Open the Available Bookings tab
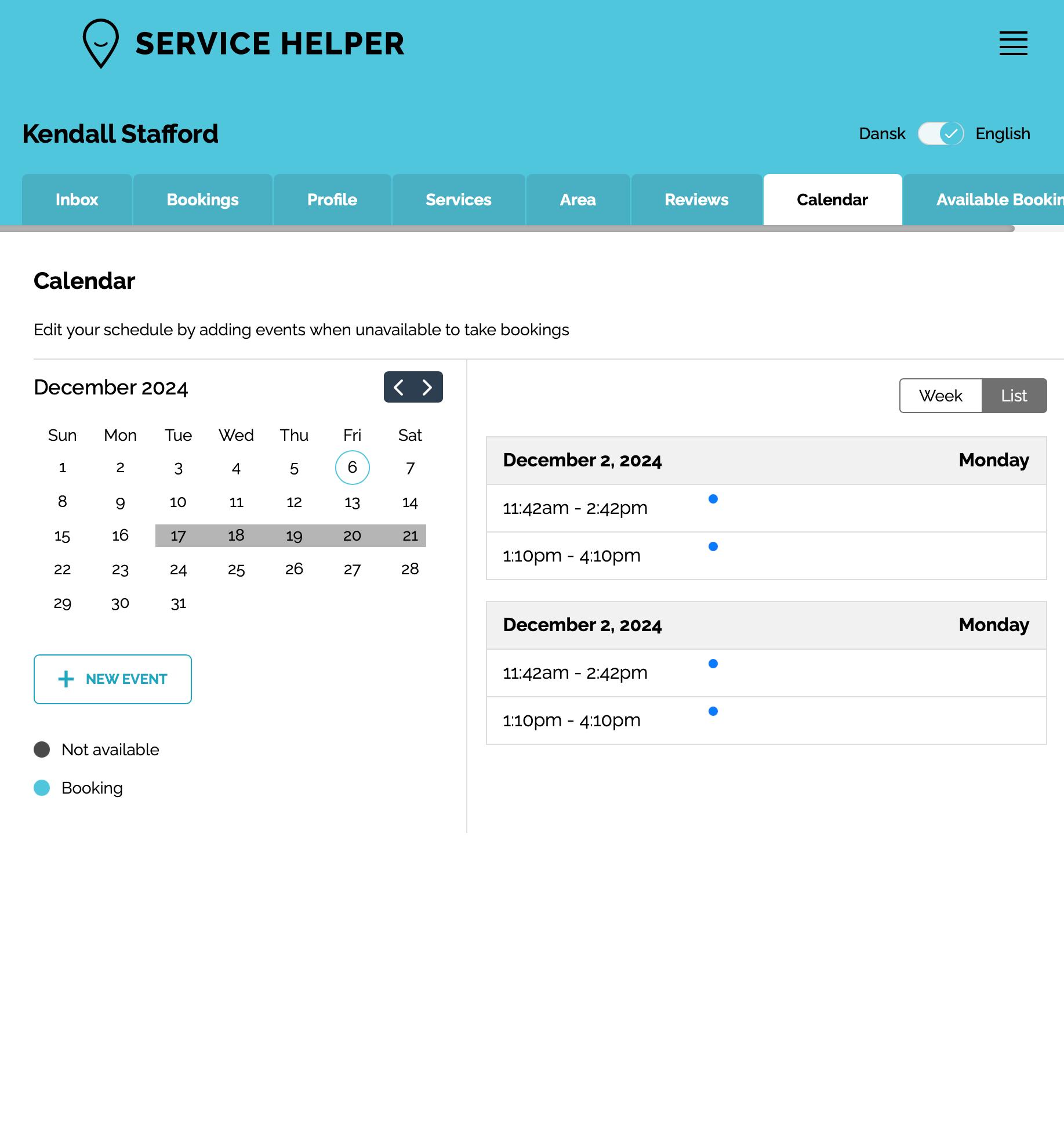 pos(984,200)
